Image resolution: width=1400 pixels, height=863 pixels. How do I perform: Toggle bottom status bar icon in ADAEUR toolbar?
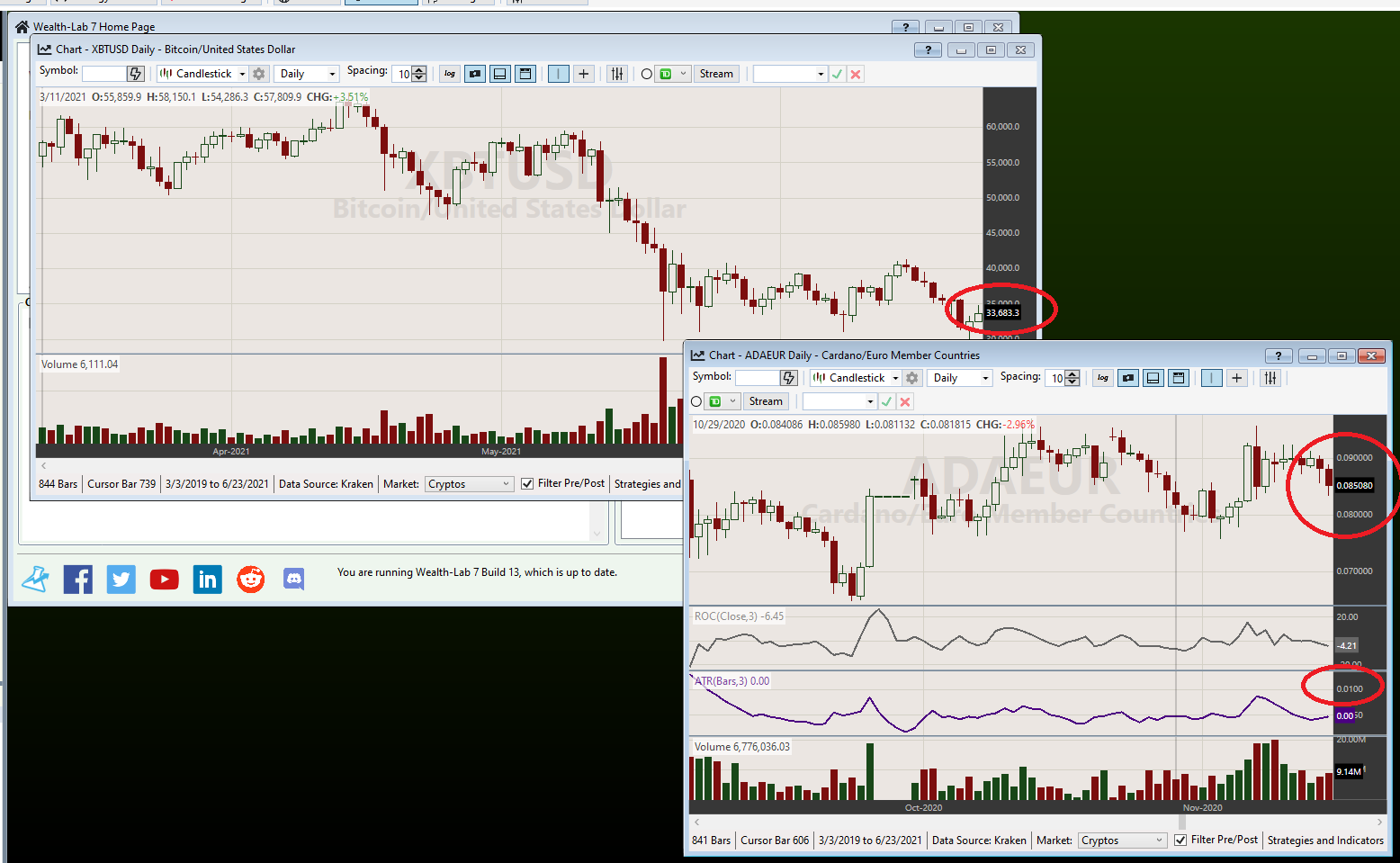click(x=1153, y=378)
